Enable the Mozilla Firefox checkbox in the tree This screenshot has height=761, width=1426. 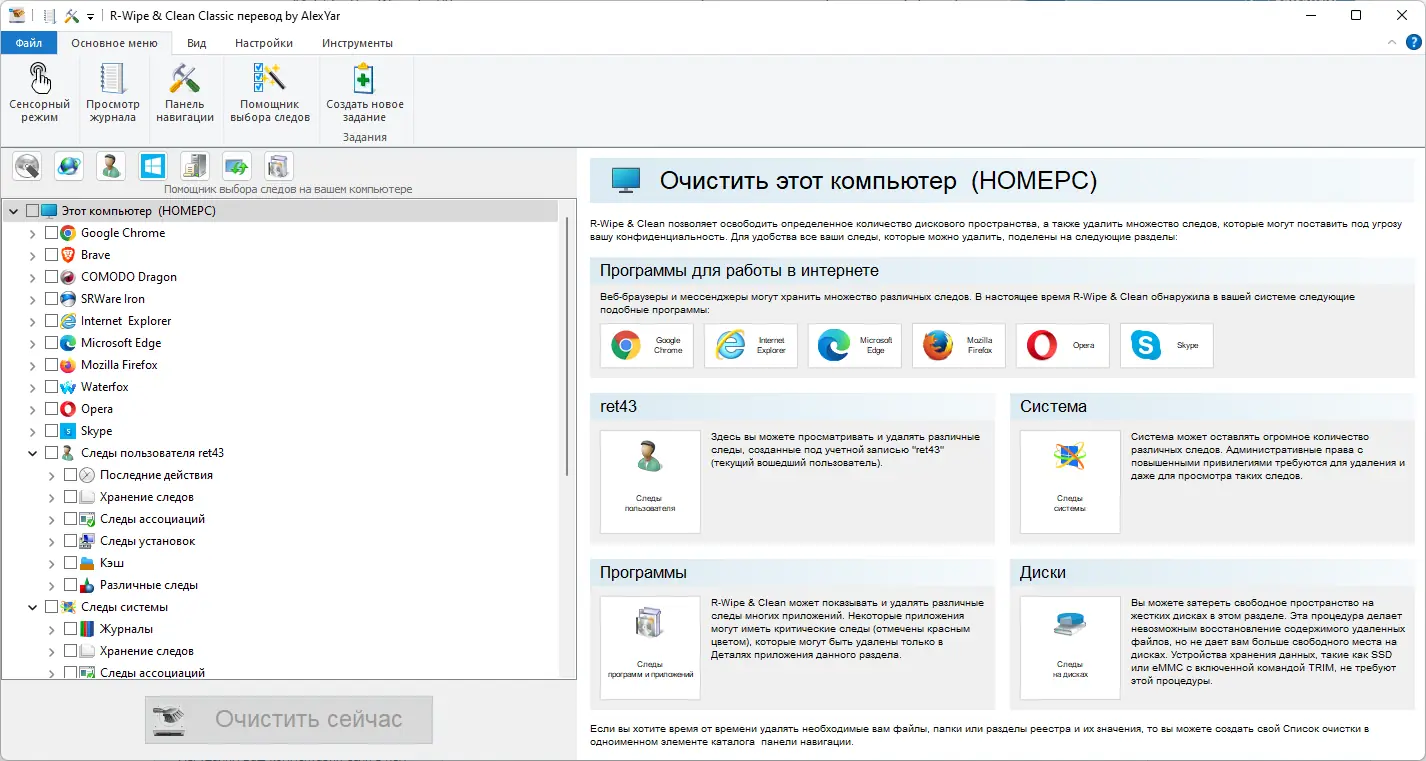pyautogui.click(x=51, y=365)
